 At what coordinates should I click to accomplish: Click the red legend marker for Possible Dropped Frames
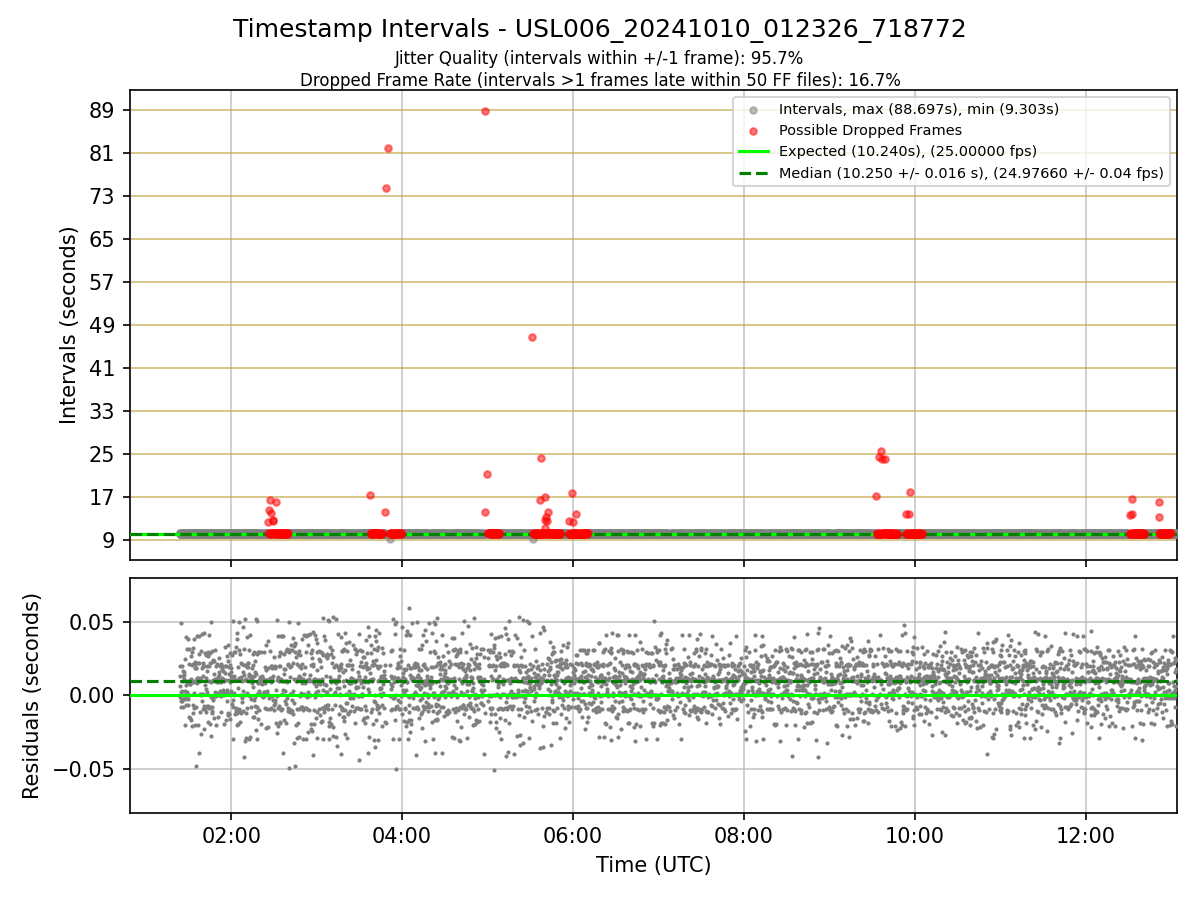point(753,131)
